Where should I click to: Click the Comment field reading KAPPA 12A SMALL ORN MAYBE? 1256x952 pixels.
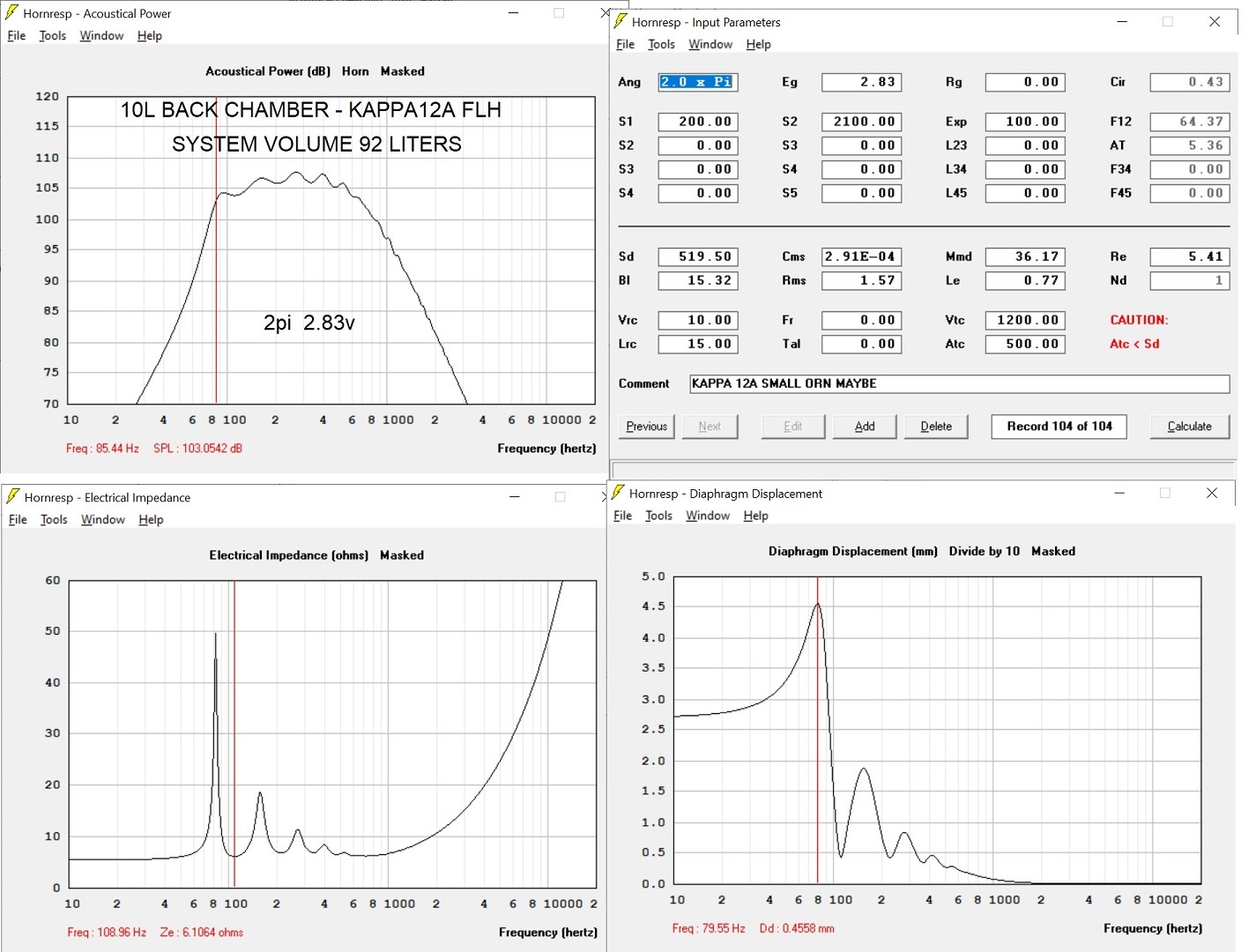click(960, 383)
